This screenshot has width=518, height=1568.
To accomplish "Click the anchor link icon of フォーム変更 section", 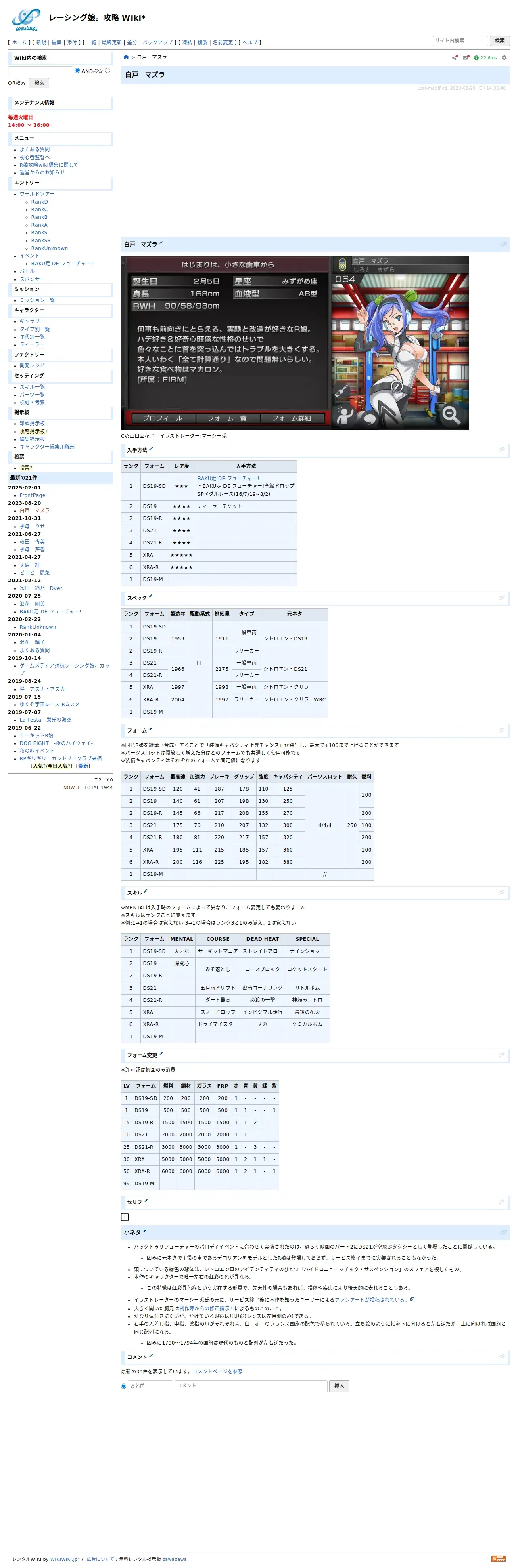I will point(501,1055).
